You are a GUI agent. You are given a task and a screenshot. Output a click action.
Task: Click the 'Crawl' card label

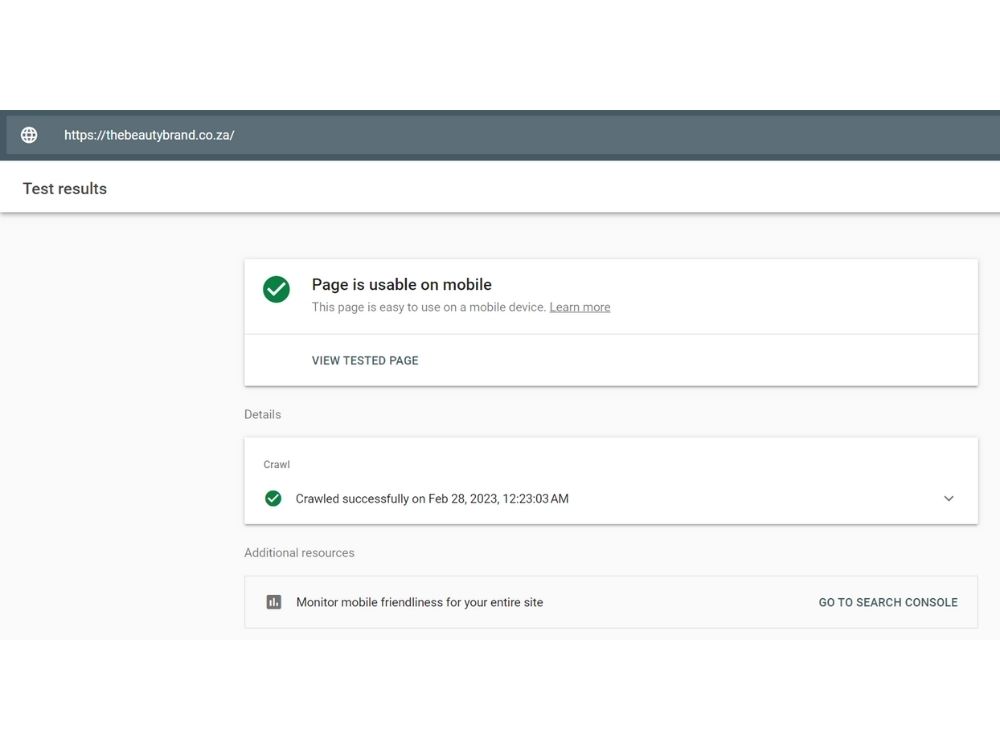277,464
